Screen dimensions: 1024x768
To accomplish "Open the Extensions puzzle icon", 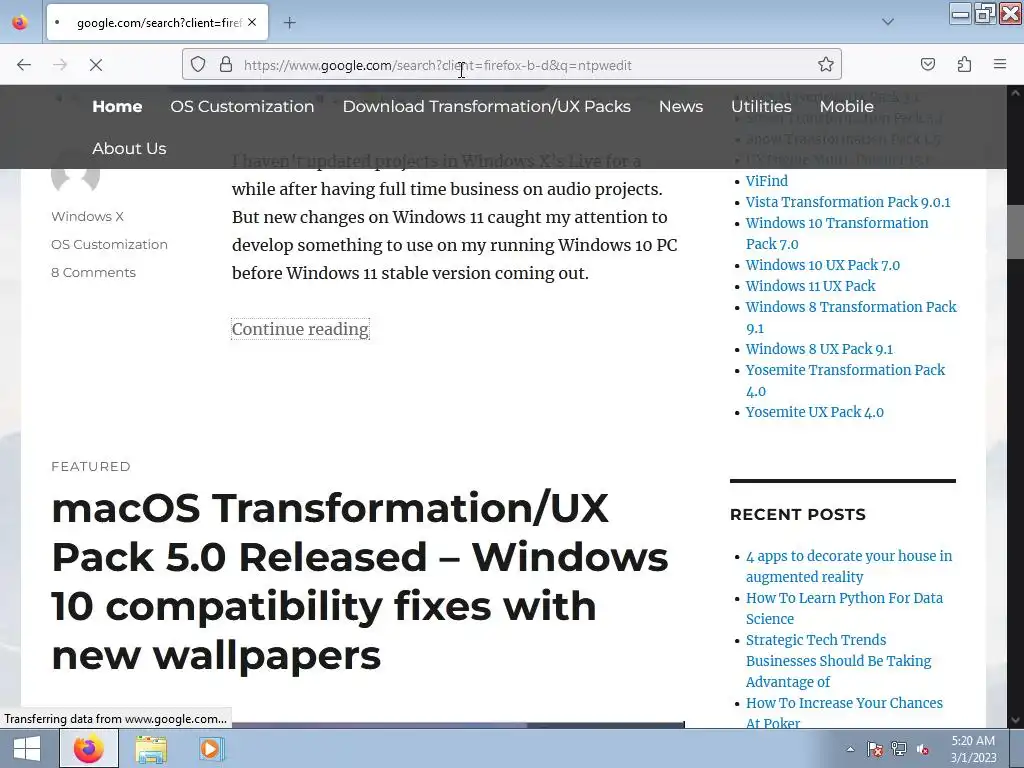I will coord(964,64).
